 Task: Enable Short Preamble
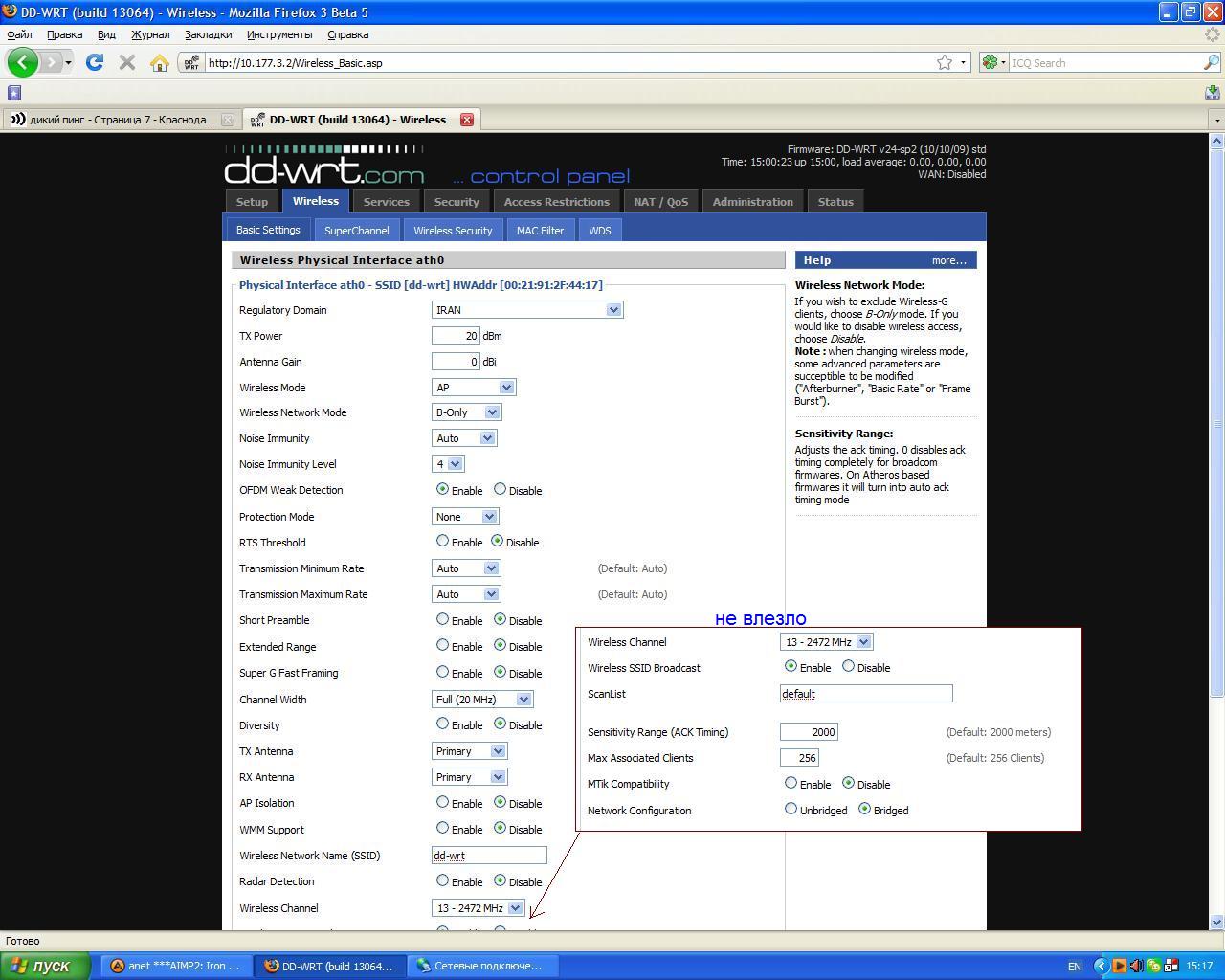coord(442,619)
